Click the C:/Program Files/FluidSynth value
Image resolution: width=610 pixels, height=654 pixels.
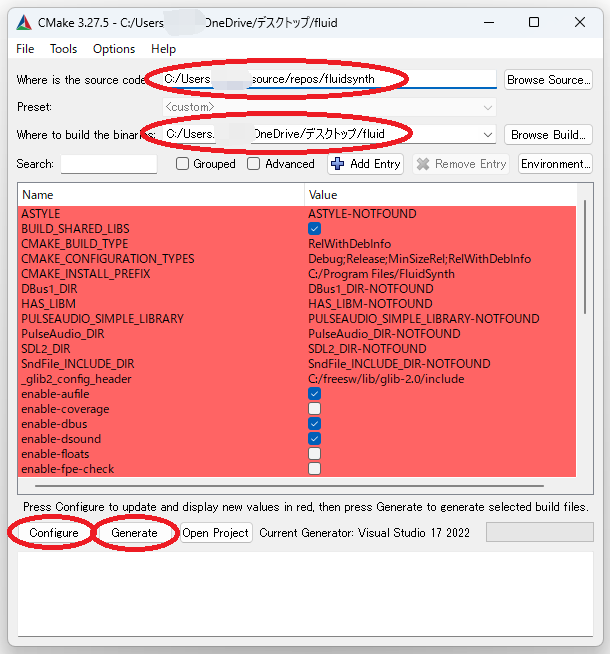(x=381, y=274)
